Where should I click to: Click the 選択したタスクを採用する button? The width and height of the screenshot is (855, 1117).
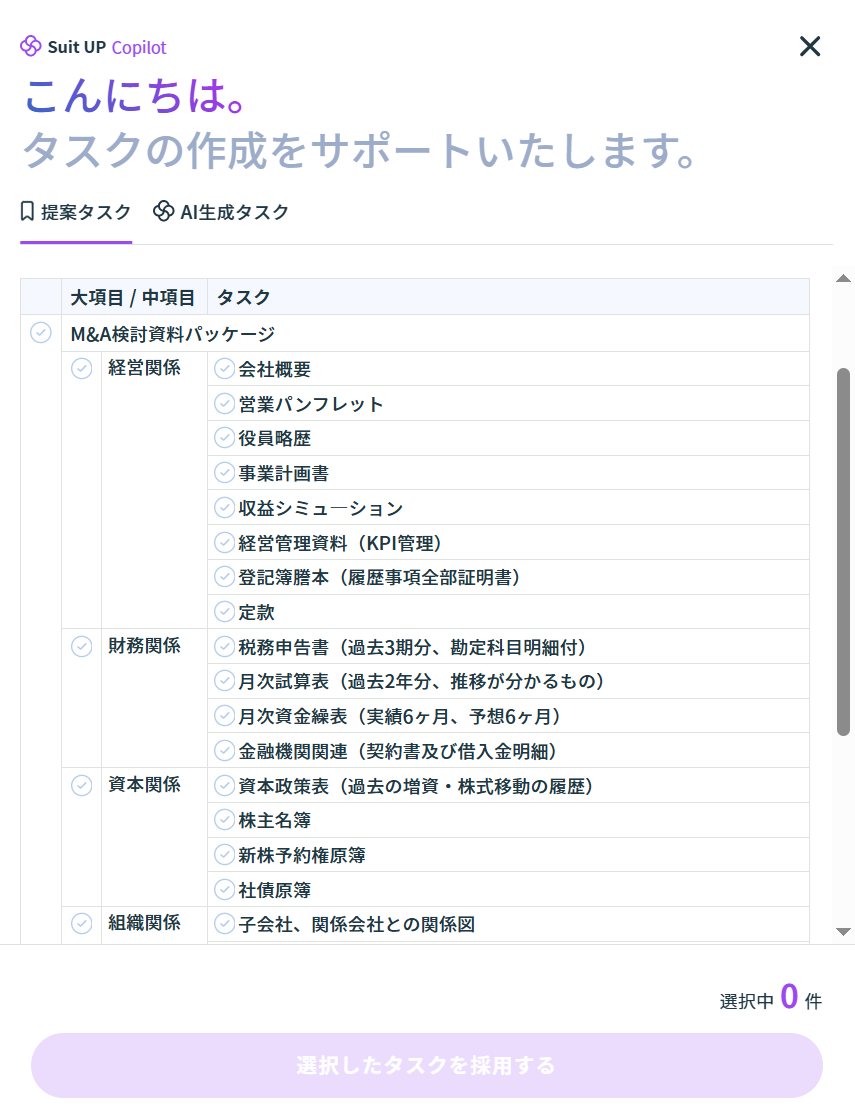(426, 1065)
